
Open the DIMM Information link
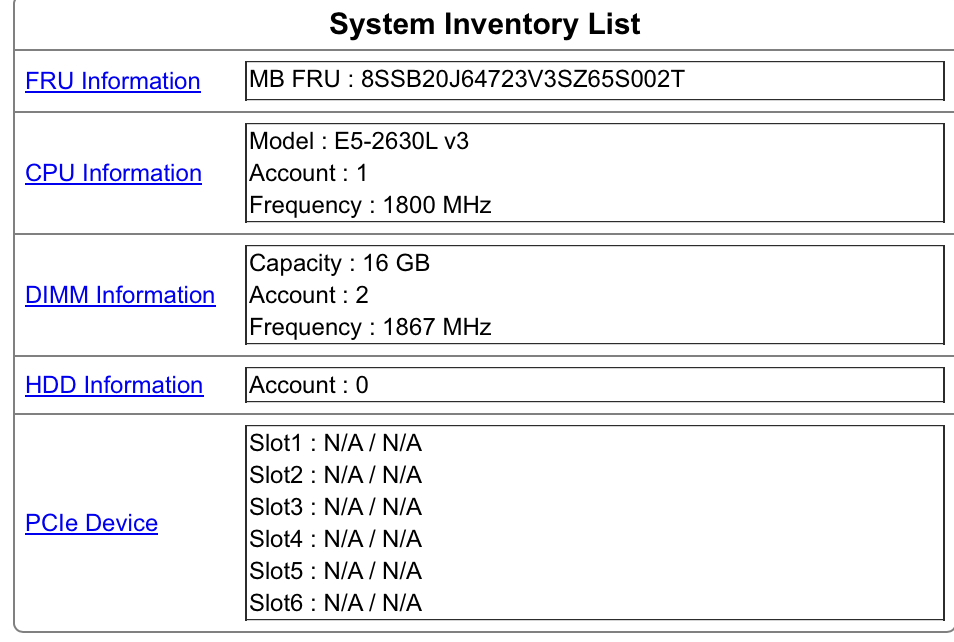120,295
